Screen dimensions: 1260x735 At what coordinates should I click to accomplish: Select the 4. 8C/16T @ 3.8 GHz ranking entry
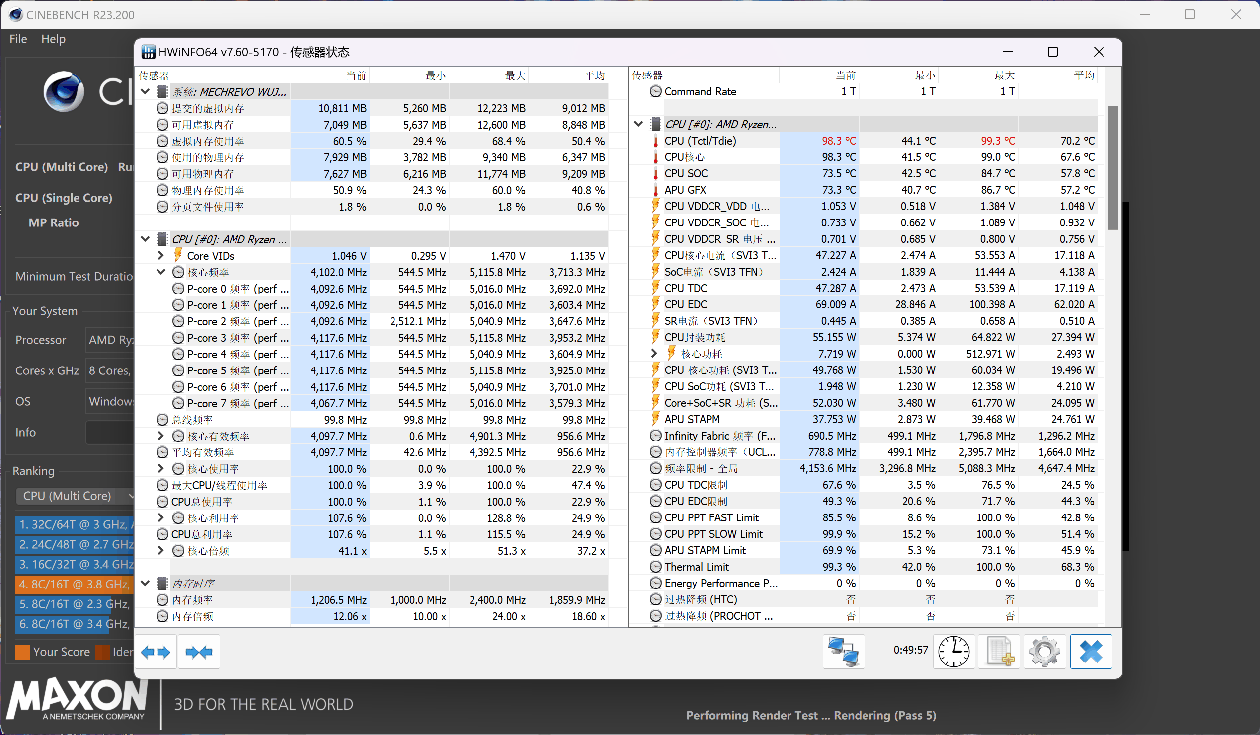pos(74,584)
